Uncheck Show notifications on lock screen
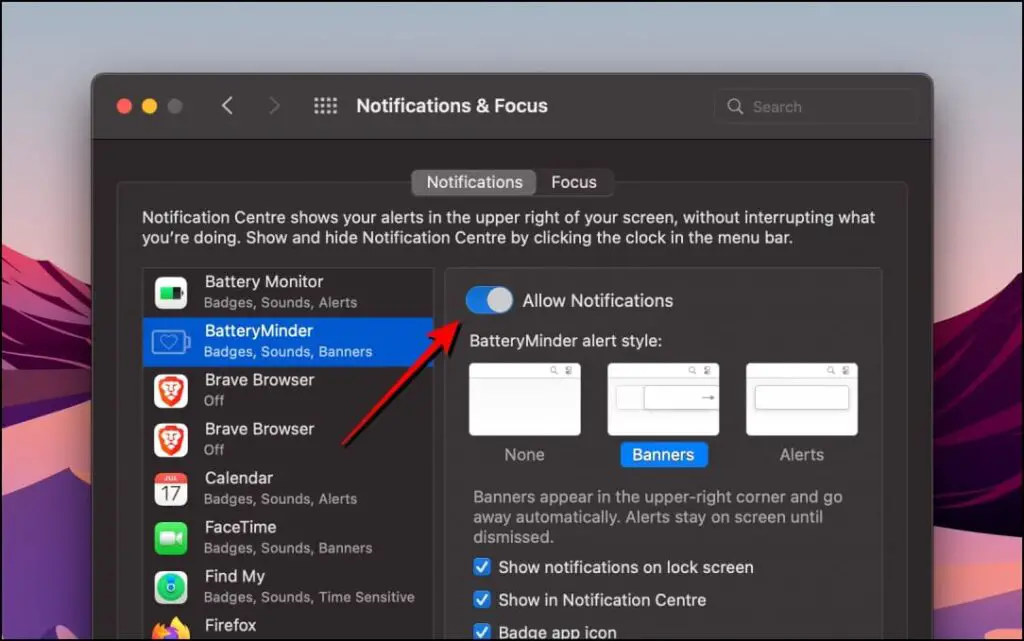Viewport: 1024px width, 641px height. [x=482, y=567]
